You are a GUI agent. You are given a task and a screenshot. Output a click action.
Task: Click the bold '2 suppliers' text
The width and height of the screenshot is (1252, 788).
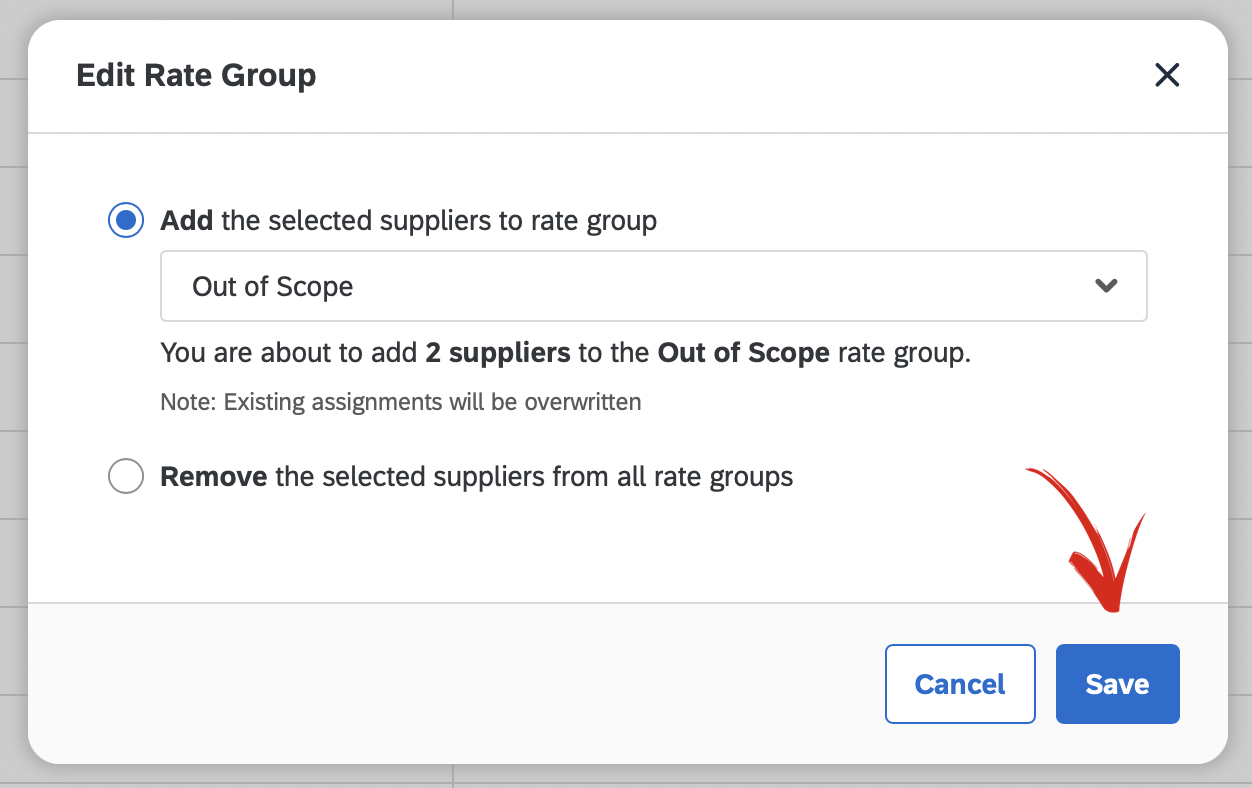[x=498, y=353]
